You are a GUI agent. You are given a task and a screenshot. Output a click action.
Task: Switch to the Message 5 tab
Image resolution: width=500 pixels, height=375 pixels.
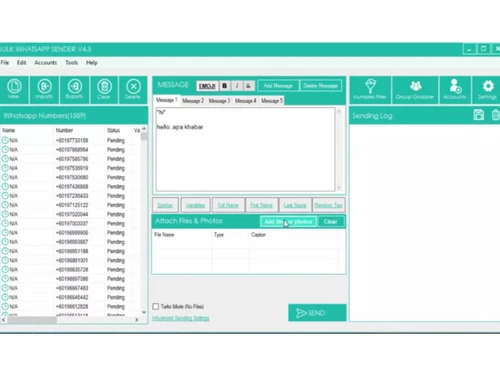coord(272,101)
